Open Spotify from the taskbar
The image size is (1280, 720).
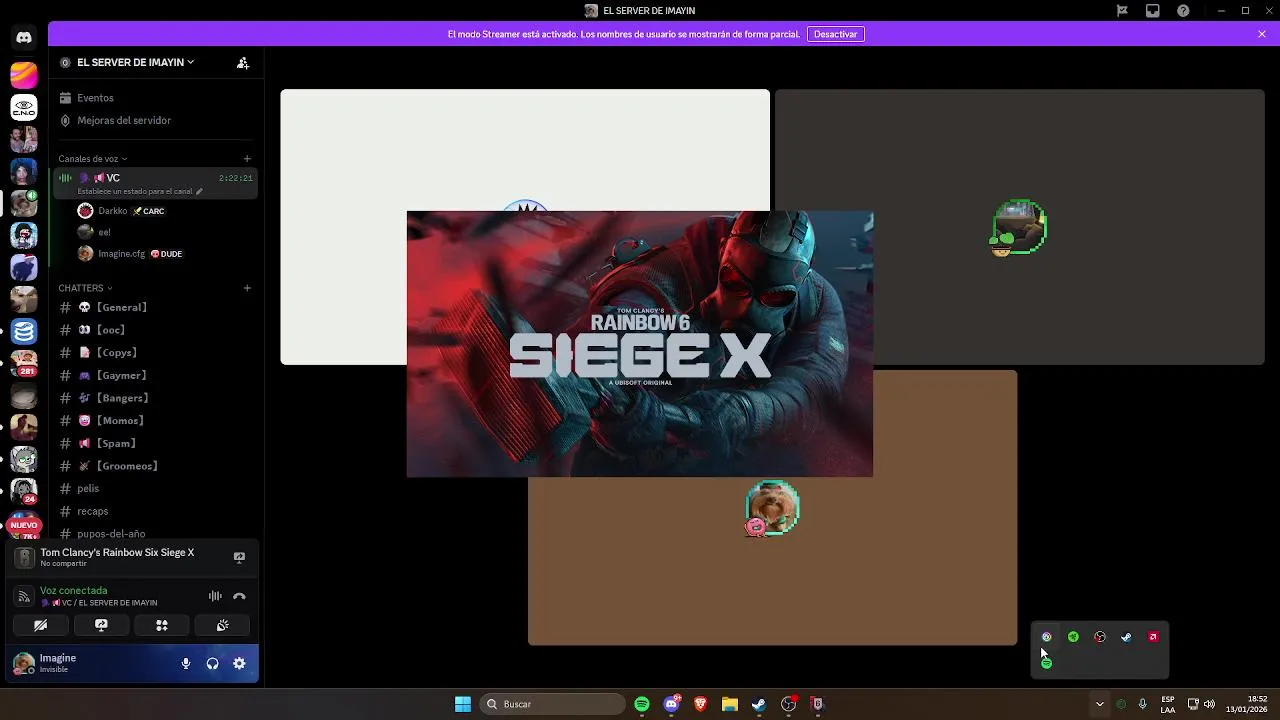(x=642, y=704)
